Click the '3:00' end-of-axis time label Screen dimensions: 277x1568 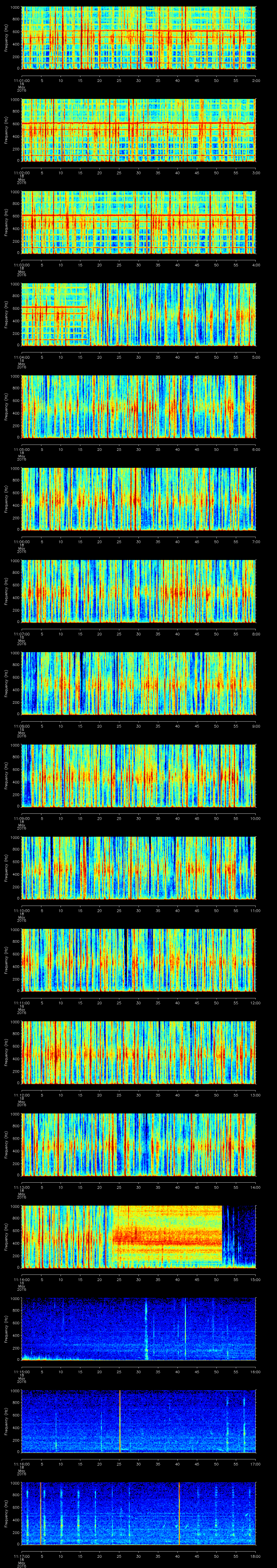pyautogui.click(x=256, y=173)
